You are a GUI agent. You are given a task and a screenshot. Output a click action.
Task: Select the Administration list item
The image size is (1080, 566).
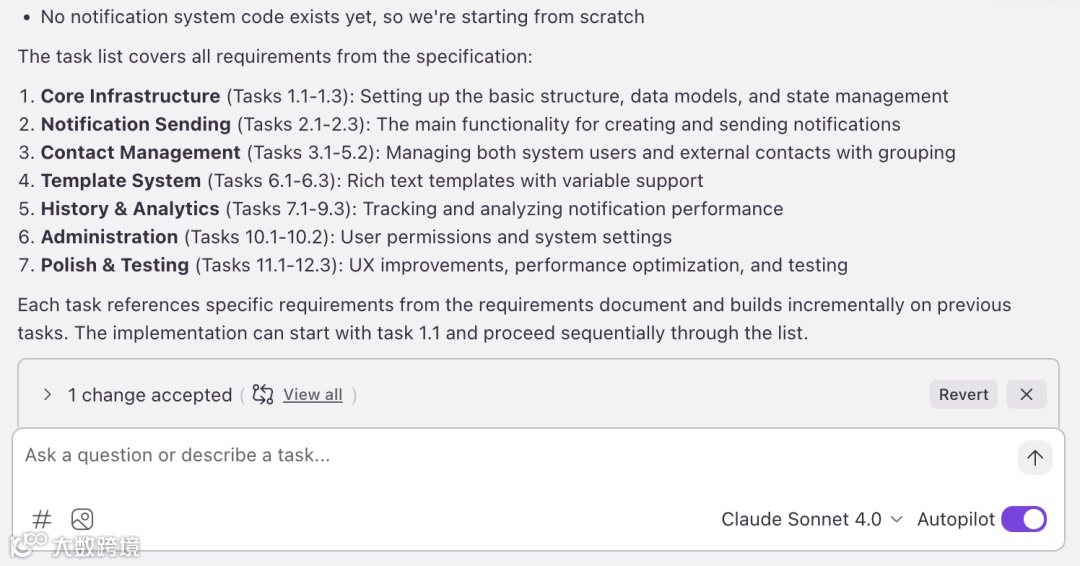click(109, 236)
